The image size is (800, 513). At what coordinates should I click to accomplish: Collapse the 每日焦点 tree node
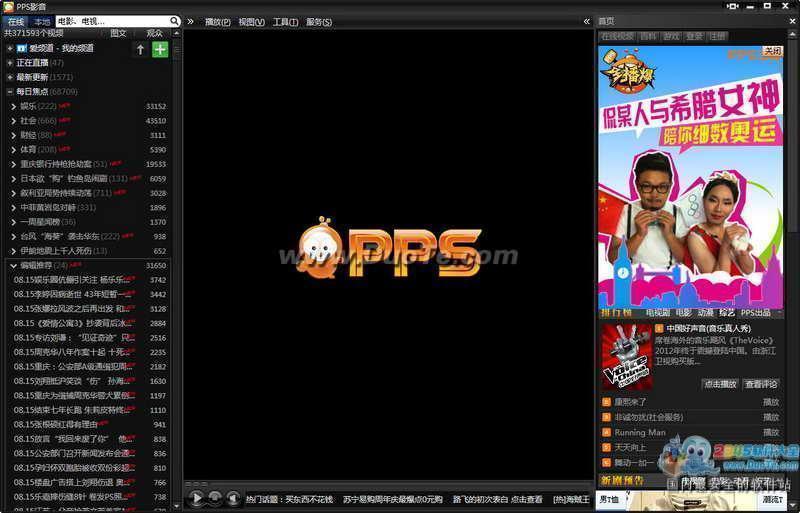click(x=10, y=92)
